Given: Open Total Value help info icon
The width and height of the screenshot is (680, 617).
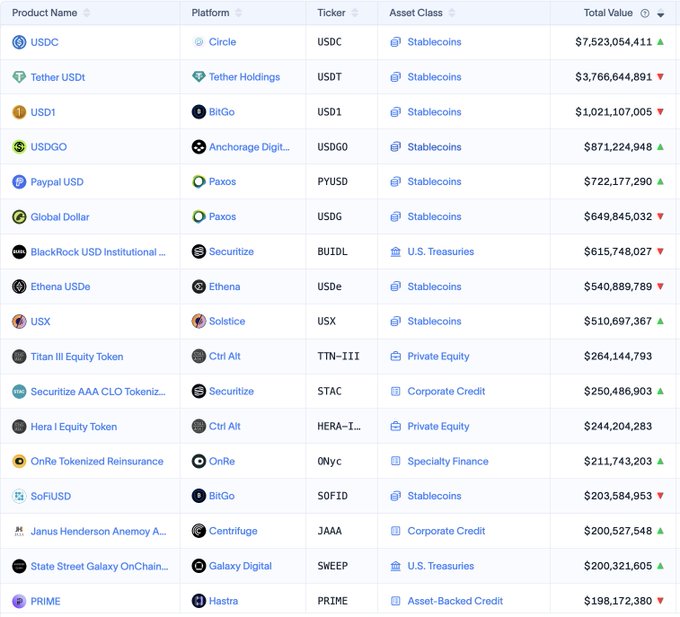Looking at the screenshot, I should pyautogui.click(x=645, y=13).
